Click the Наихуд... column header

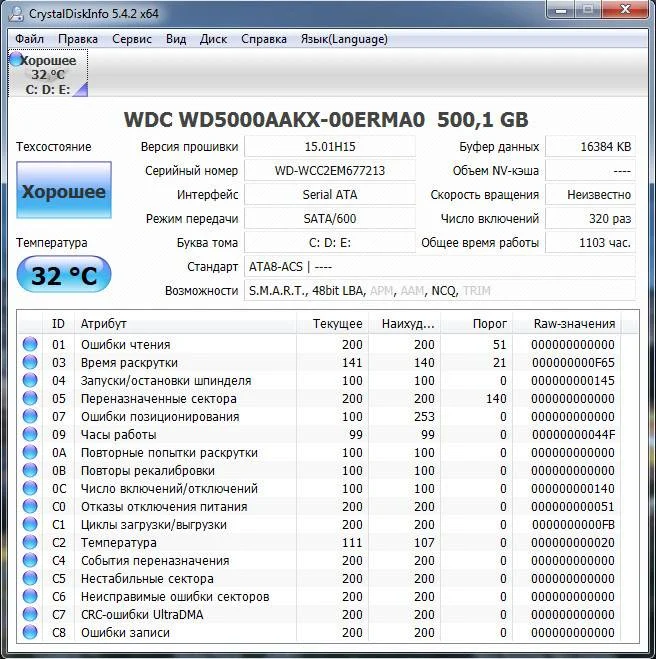404,324
